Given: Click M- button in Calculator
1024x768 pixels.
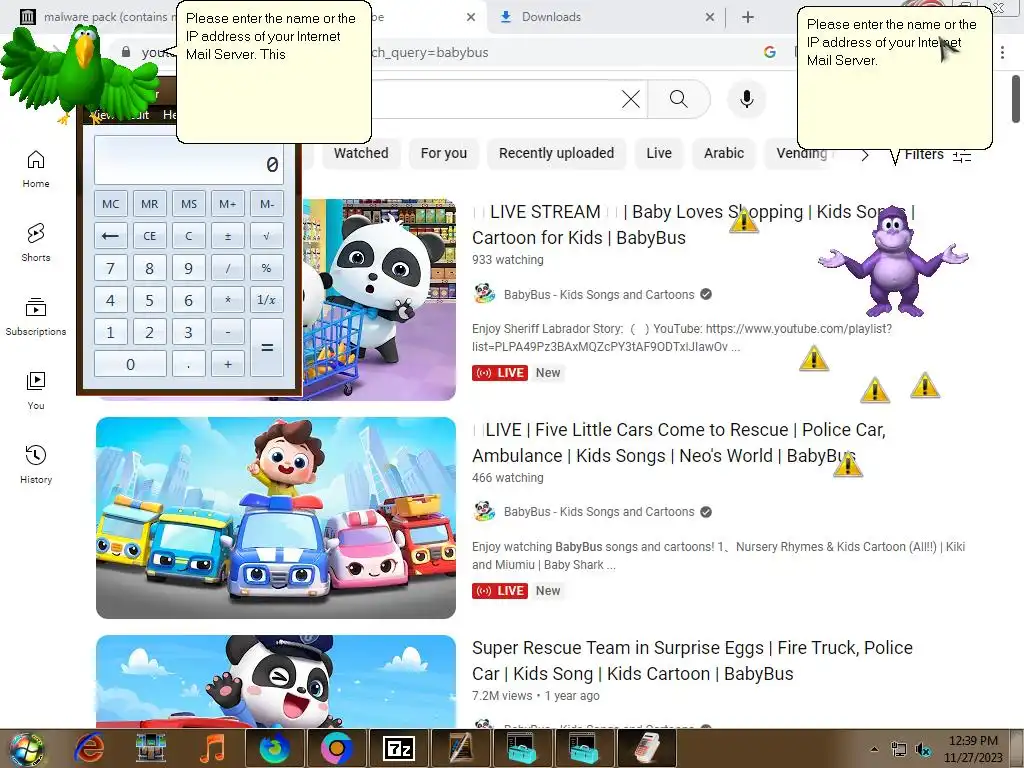Looking at the screenshot, I should pos(267,204).
